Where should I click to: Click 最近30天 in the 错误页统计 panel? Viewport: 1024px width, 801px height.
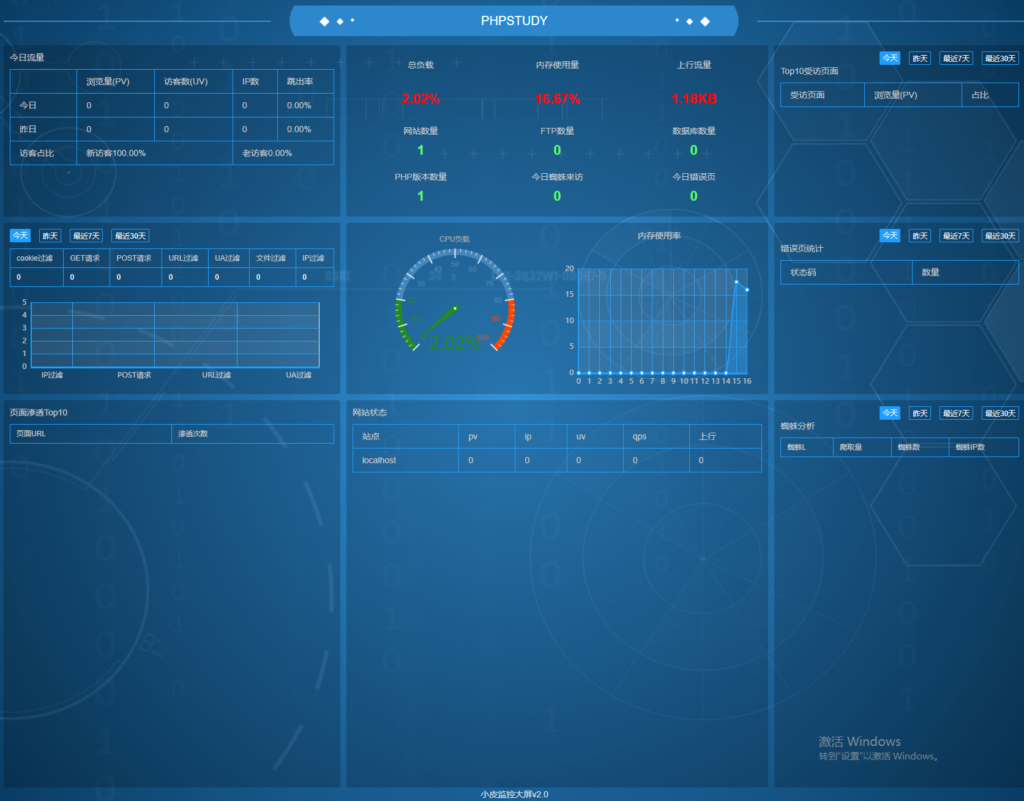click(x=1000, y=236)
